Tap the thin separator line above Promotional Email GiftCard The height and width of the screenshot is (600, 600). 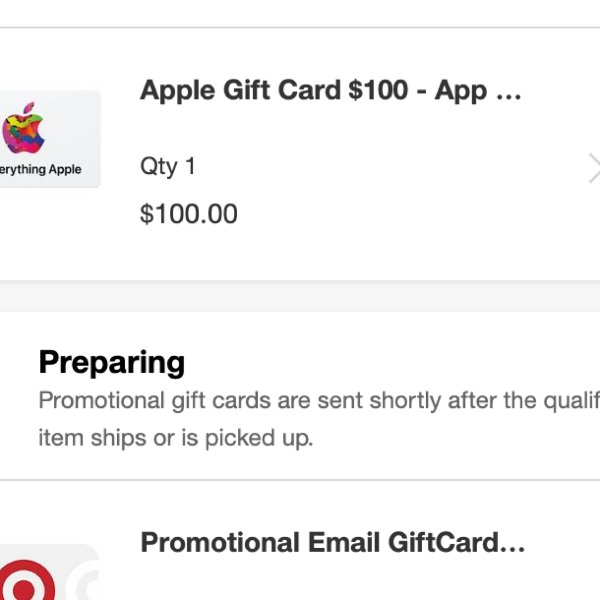[x=300, y=480]
